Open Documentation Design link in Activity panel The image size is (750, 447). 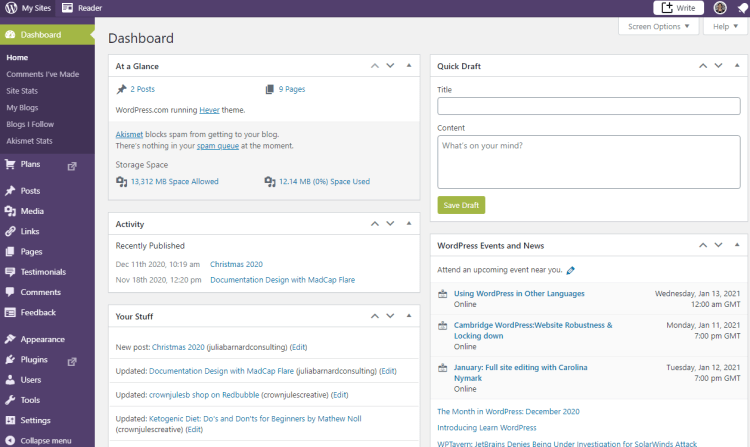click(x=283, y=280)
